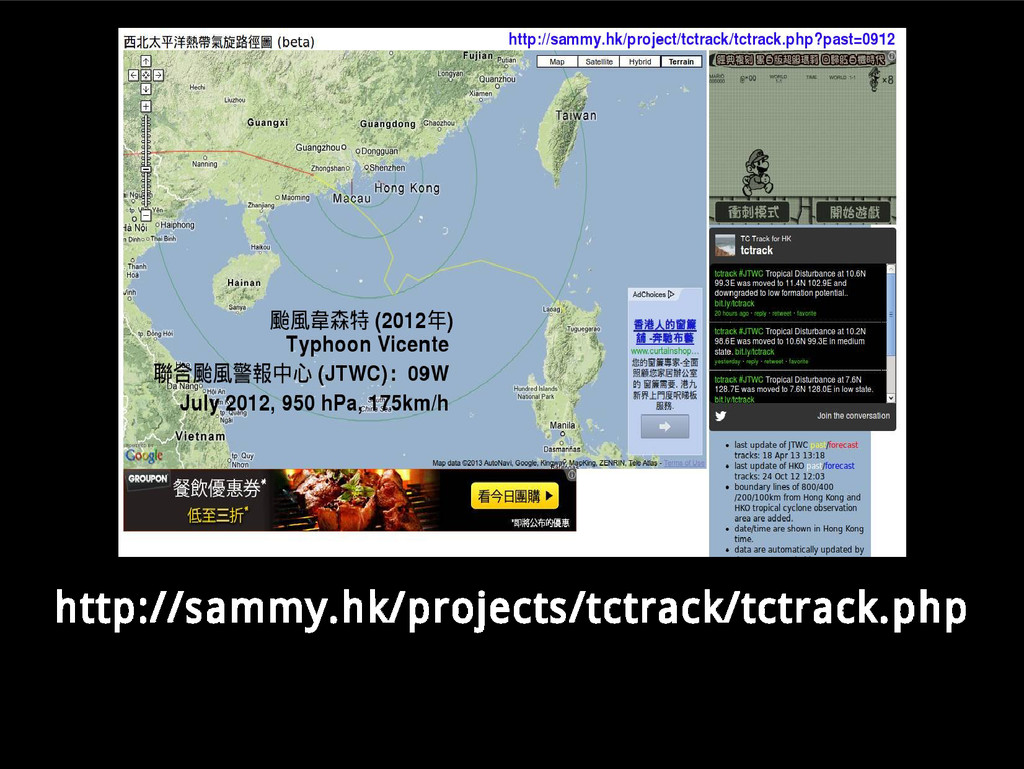Click the info icon on Groupon banner
The height and width of the screenshot is (769, 1024).
coord(571,475)
